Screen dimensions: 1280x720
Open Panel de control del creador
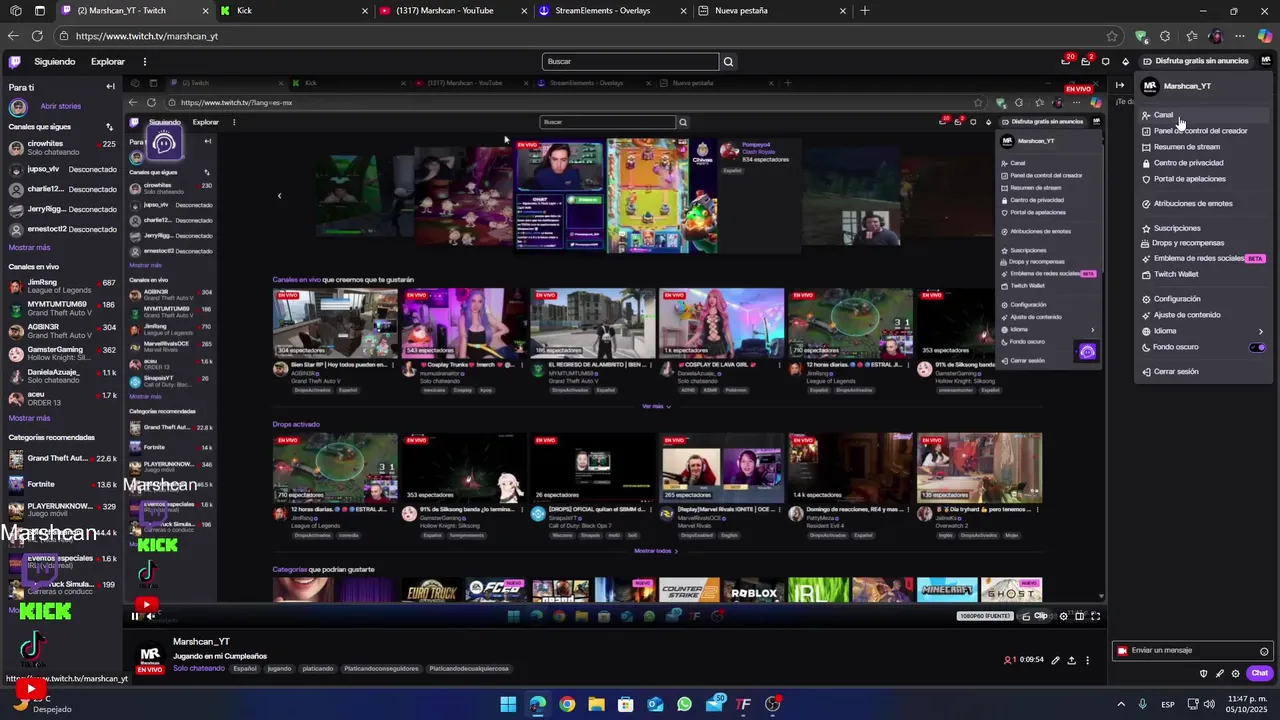coord(1203,131)
